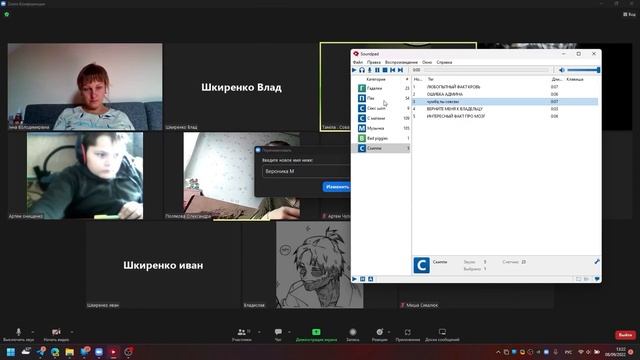Sort by the Категория column header
This screenshot has width=640, height=360.
pos(376,79)
